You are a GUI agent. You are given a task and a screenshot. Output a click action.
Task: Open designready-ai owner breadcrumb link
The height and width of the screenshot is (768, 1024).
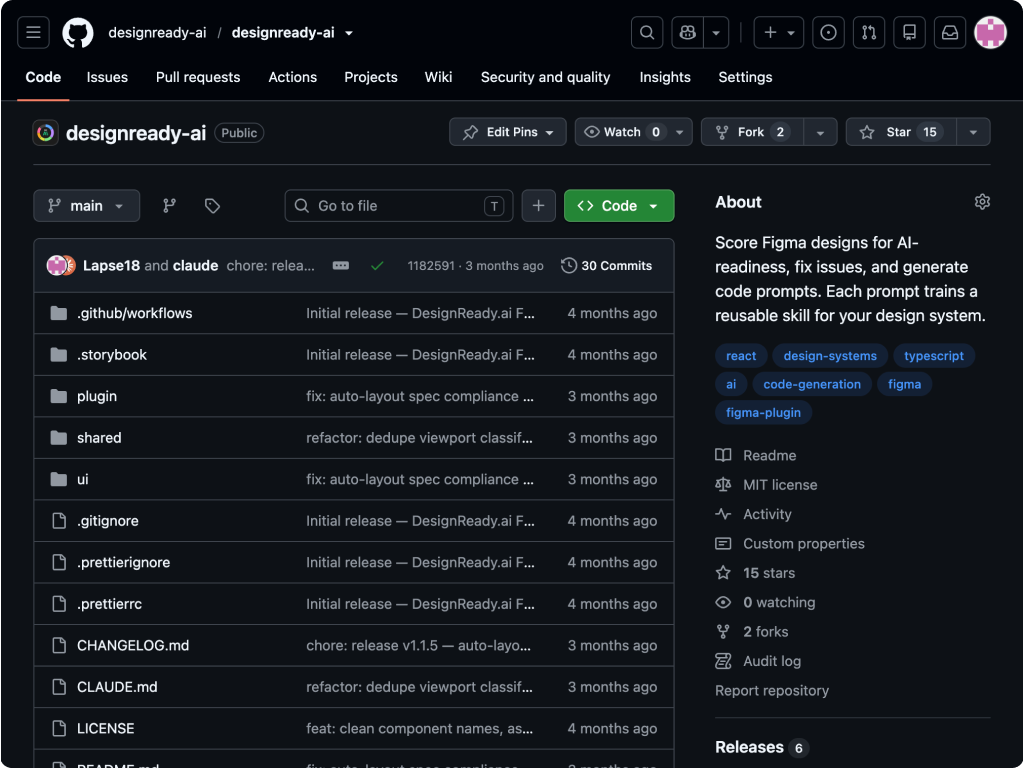157,33
